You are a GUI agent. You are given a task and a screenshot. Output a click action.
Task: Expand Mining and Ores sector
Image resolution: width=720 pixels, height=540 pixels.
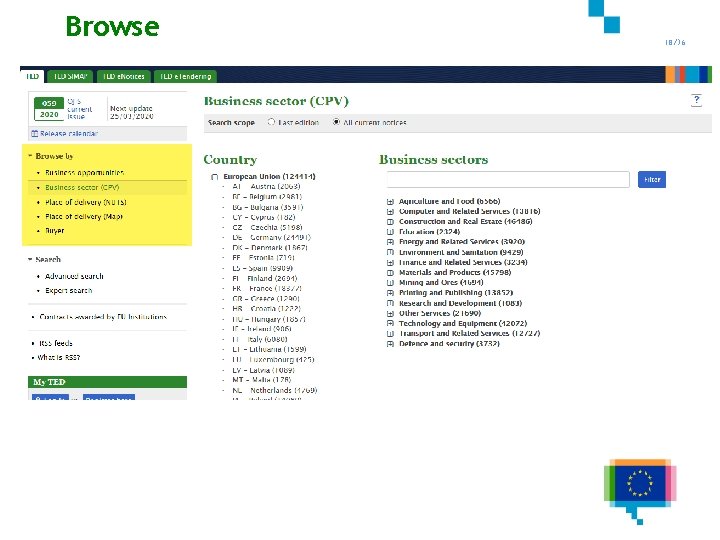pos(390,283)
